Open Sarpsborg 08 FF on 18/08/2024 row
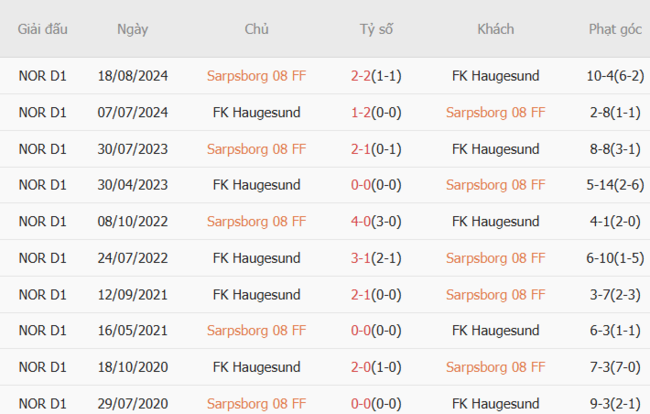 [256, 75]
